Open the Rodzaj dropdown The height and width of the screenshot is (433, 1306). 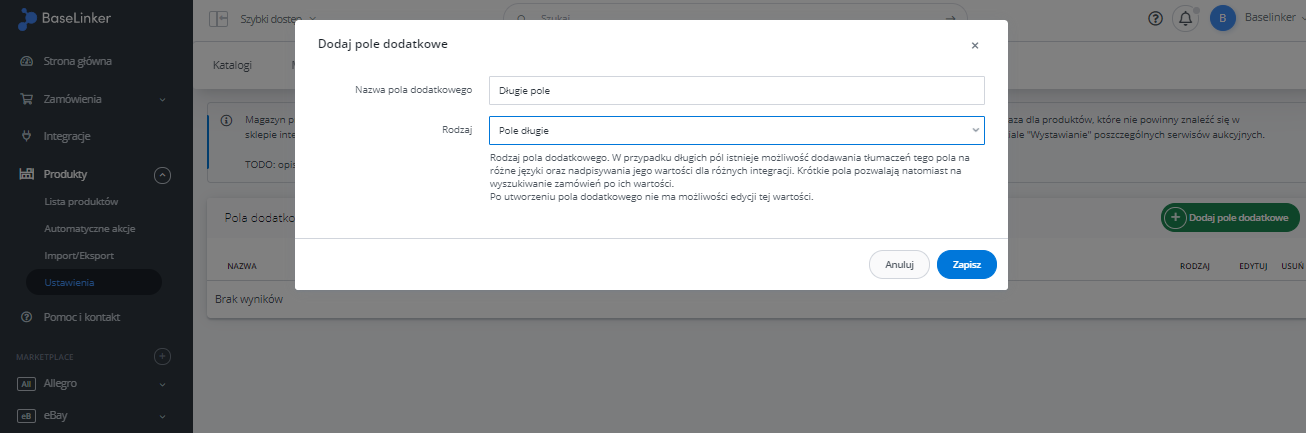click(736, 131)
